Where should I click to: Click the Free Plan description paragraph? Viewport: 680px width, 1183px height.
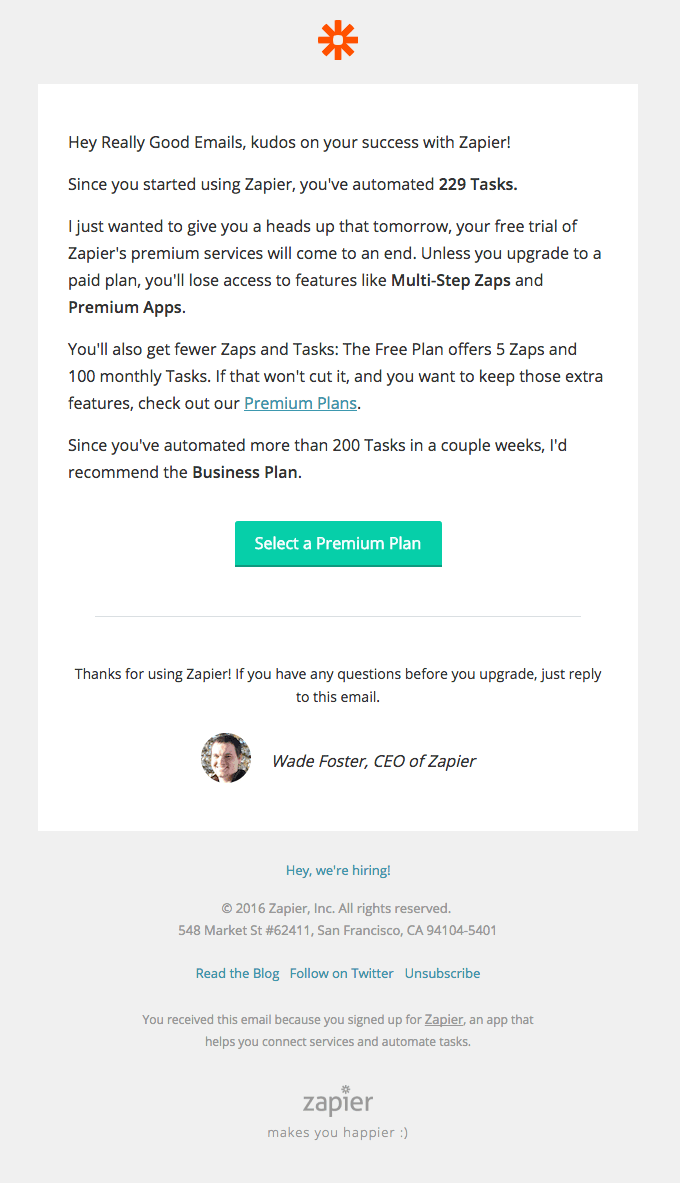[338, 377]
